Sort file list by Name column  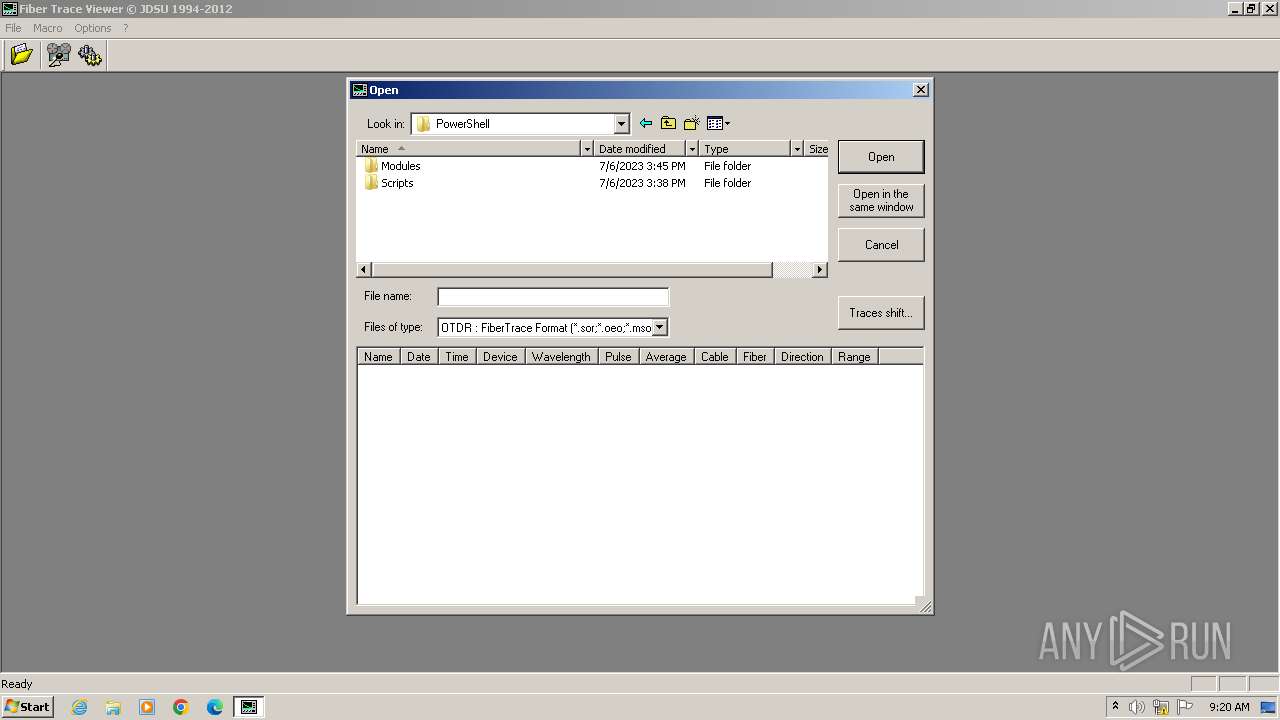(469, 149)
